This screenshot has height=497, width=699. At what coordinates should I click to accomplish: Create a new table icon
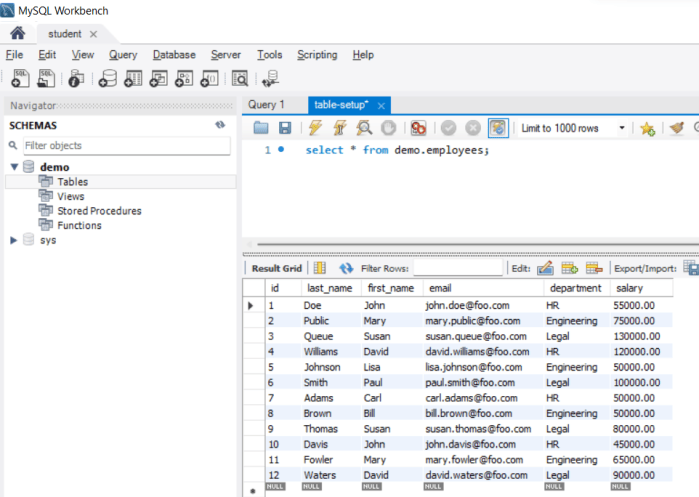133,78
